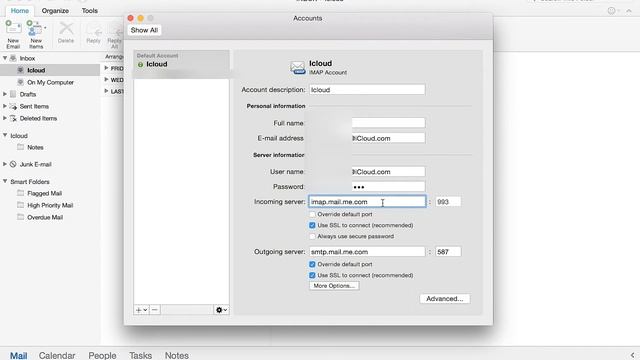The height and width of the screenshot is (360, 640).
Task: Click the Show All button
Action: tap(144, 30)
